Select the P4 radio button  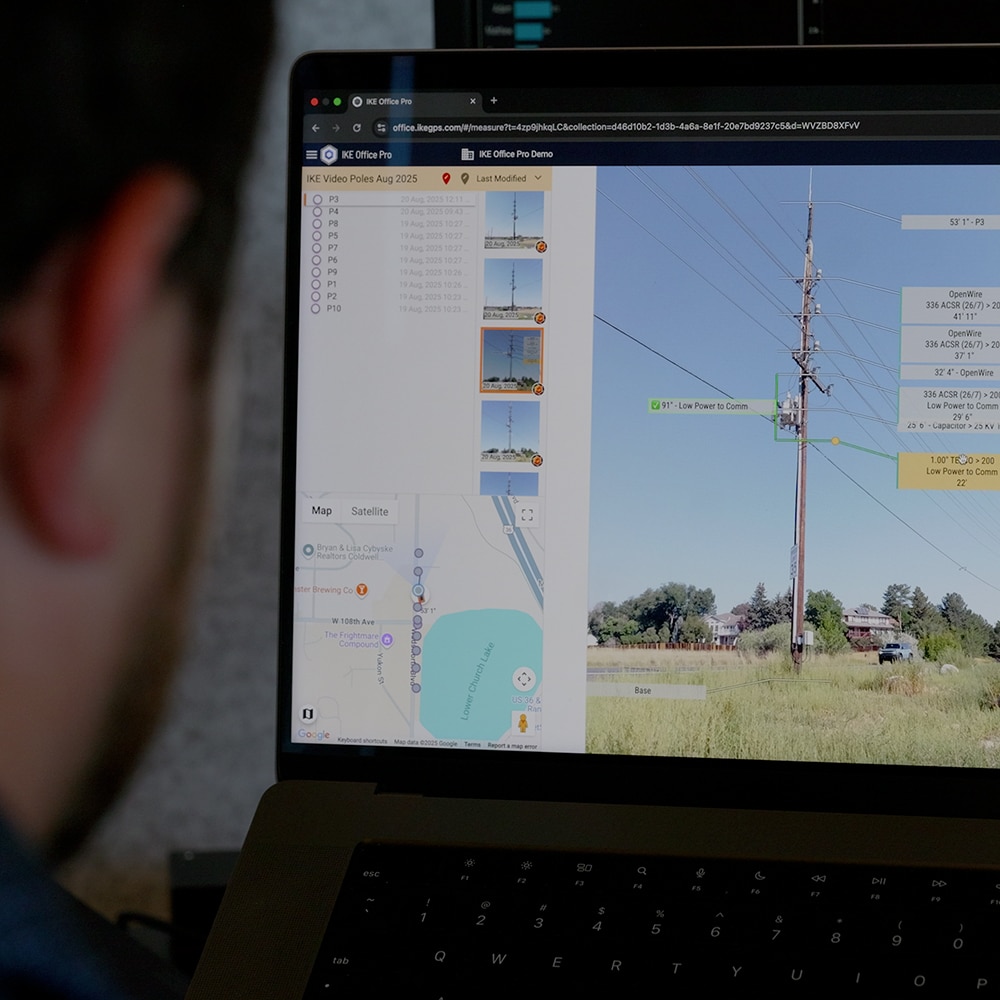(317, 212)
